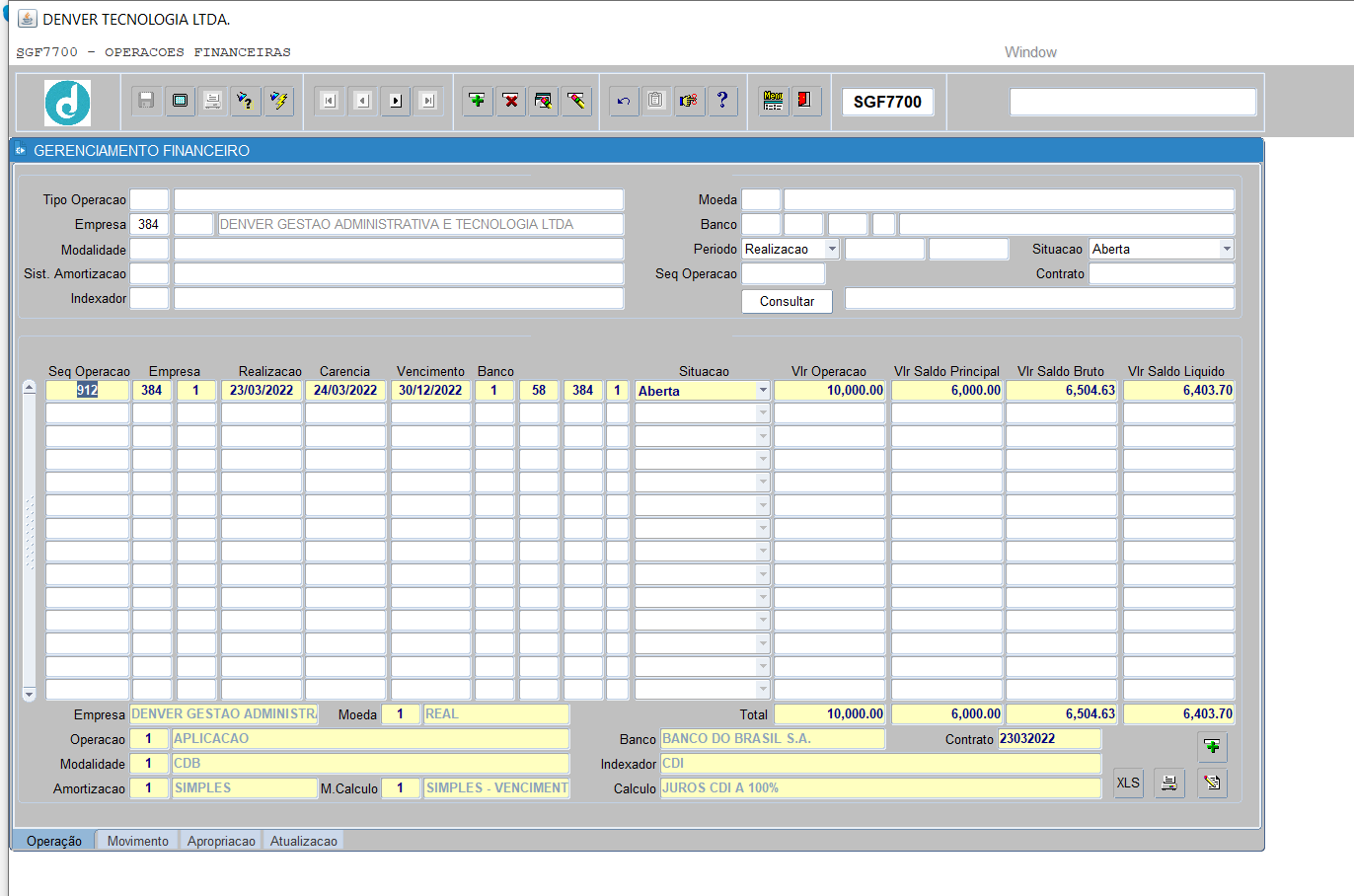The height and width of the screenshot is (896, 1354).
Task: Click the Indexador code field in filter
Action: coord(150,298)
